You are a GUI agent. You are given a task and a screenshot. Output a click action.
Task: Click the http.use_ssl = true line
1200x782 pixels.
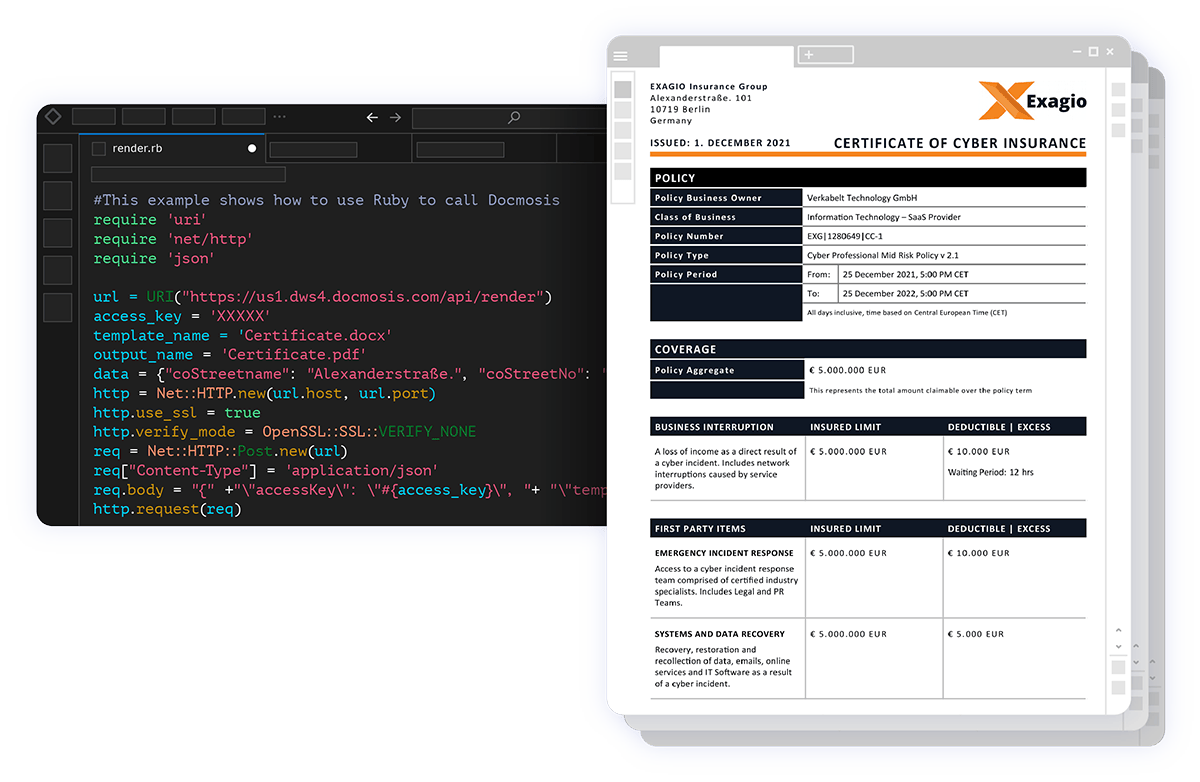[x=176, y=413]
